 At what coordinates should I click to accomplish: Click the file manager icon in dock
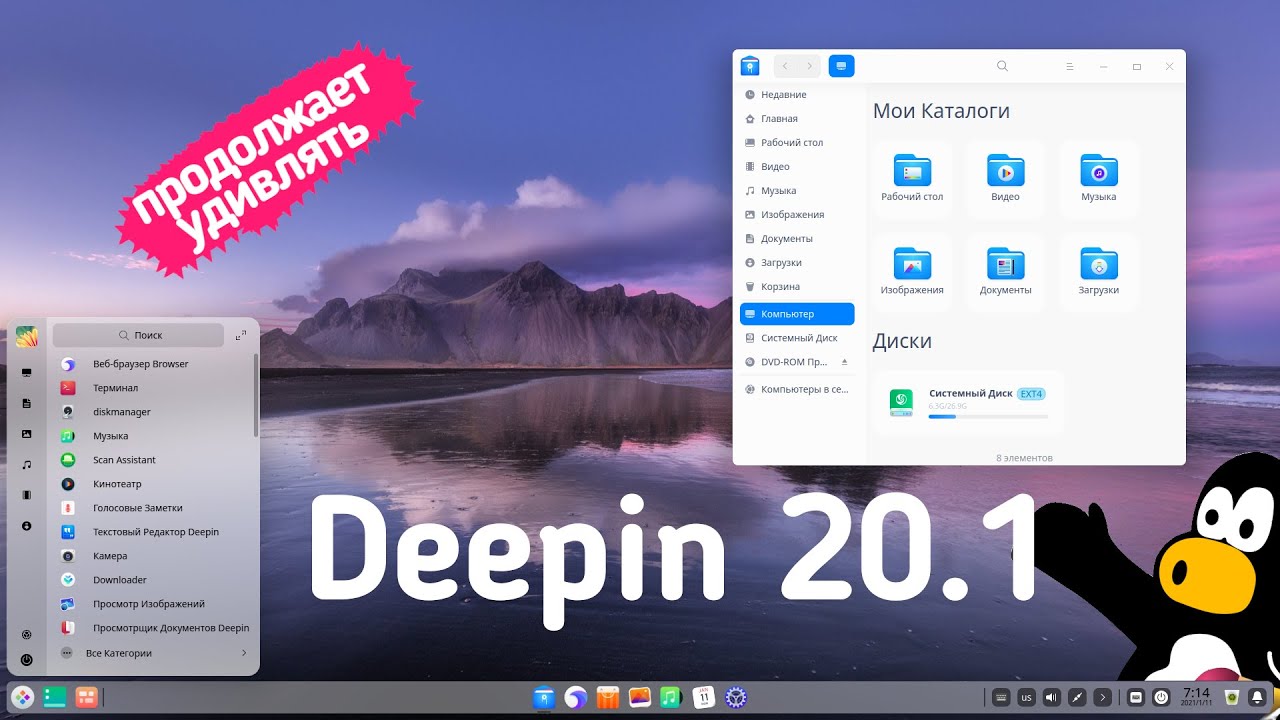click(x=543, y=697)
